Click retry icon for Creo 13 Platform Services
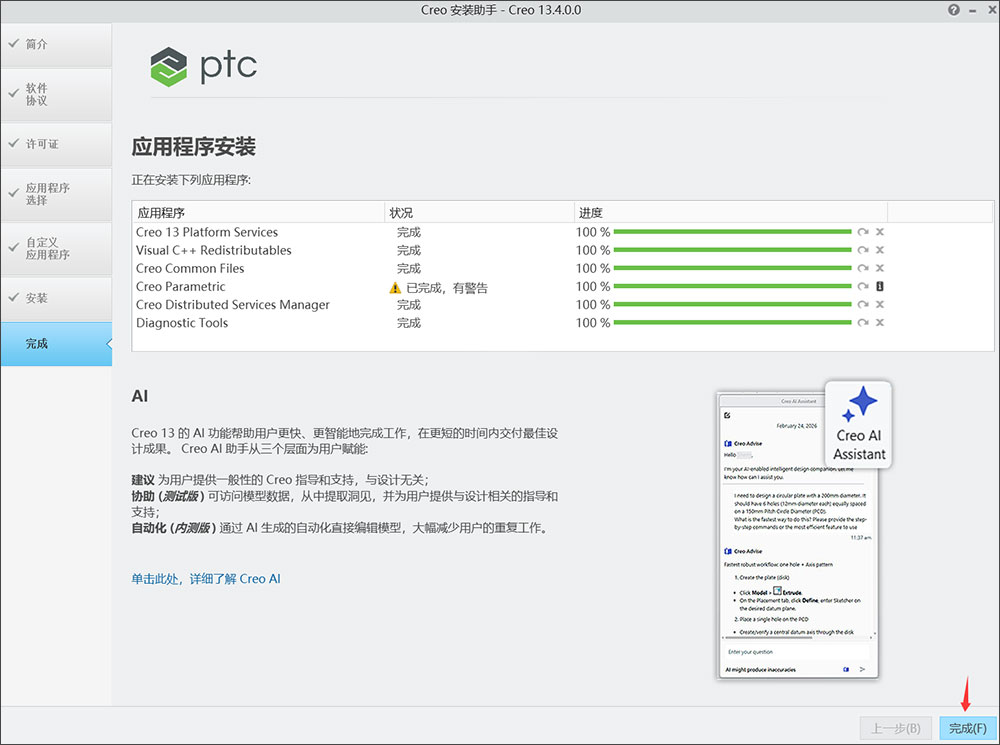This screenshot has width=1000, height=745. [x=863, y=232]
